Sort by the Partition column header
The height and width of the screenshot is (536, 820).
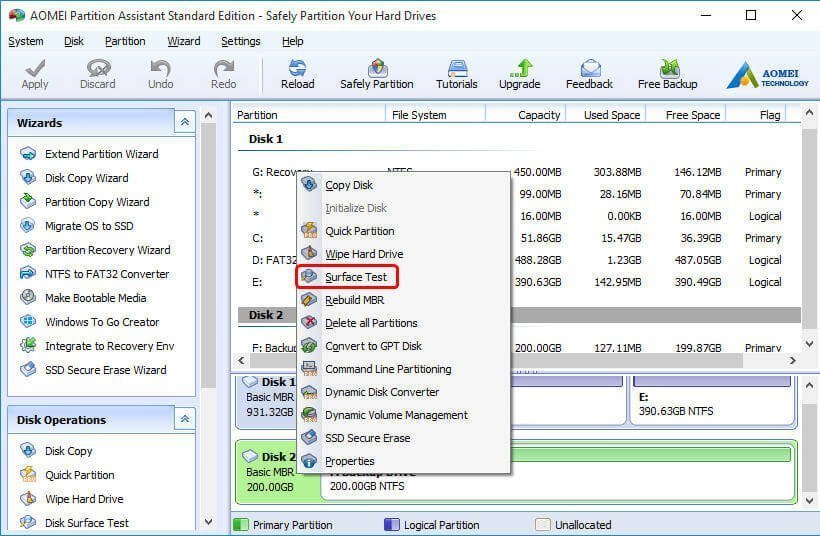pyautogui.click(x=309, y=115)
